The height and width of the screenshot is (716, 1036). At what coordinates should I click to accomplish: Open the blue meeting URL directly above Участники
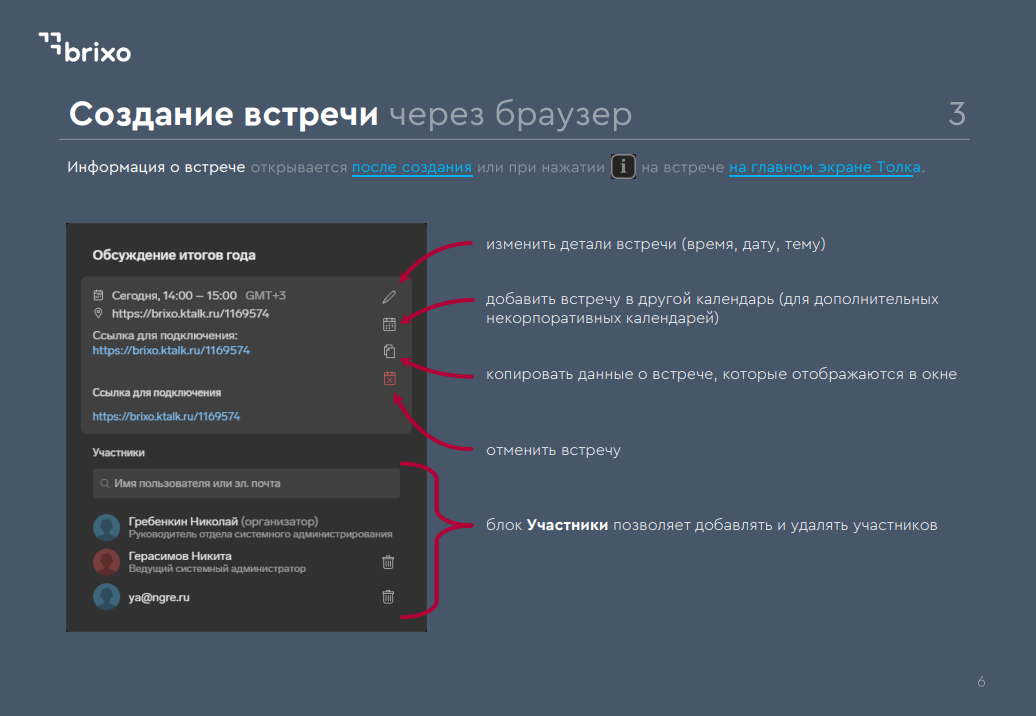pos(166,416)
